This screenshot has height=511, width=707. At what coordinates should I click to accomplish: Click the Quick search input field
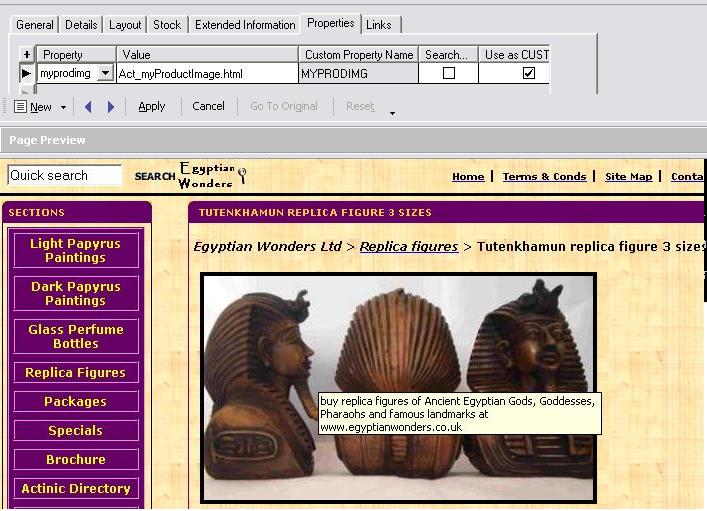[x=64, y=175]
